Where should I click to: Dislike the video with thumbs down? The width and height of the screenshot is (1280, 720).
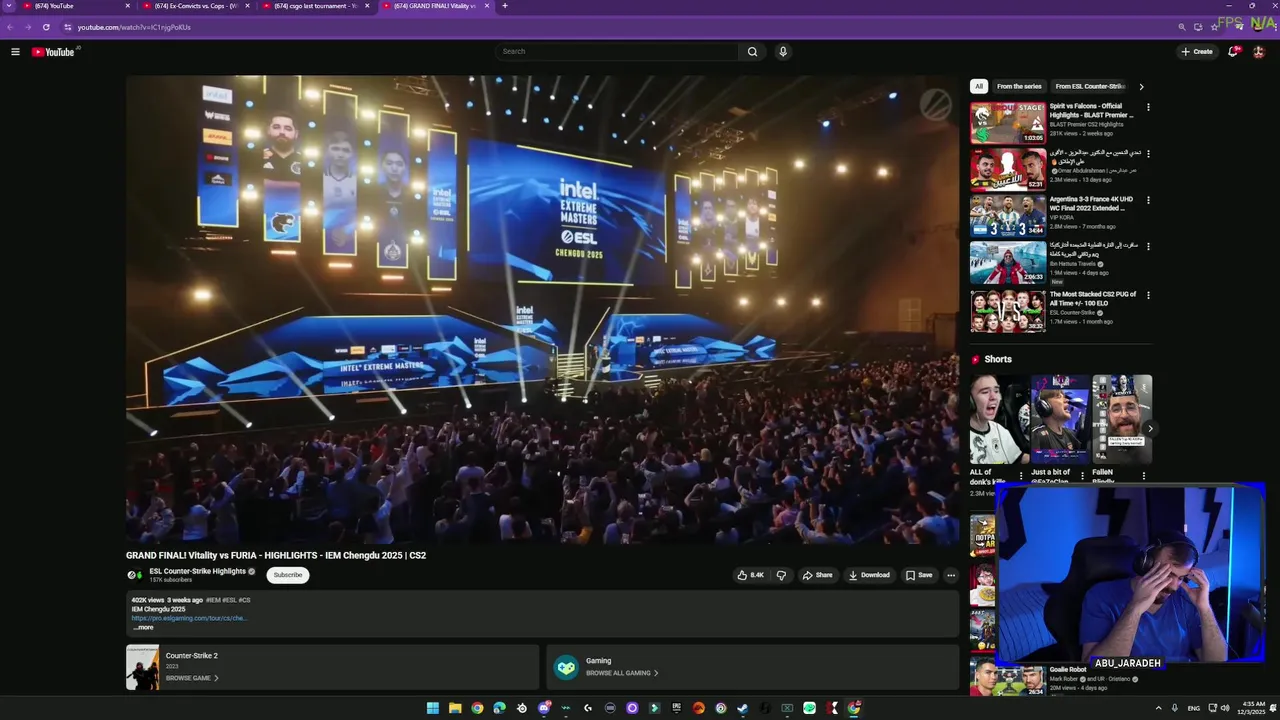click(781, 575)
